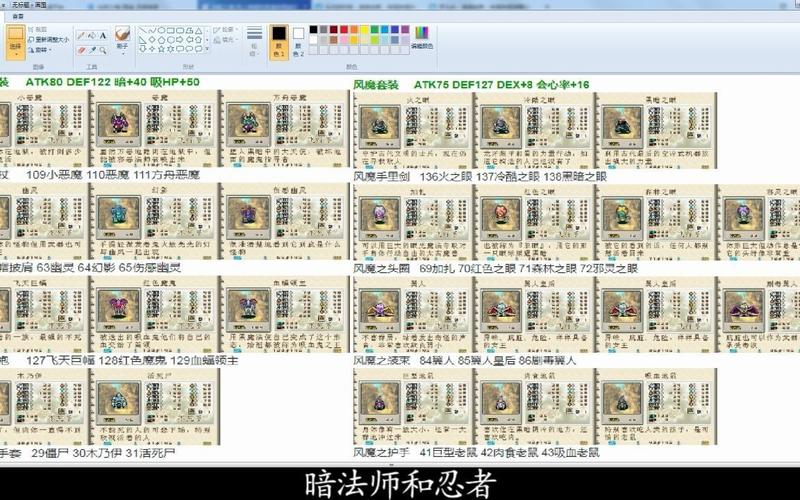This screenshot has height=500, width=800.
Task: Choose the Curve shape
Action: pyautogui.click(x=152, y=31)
